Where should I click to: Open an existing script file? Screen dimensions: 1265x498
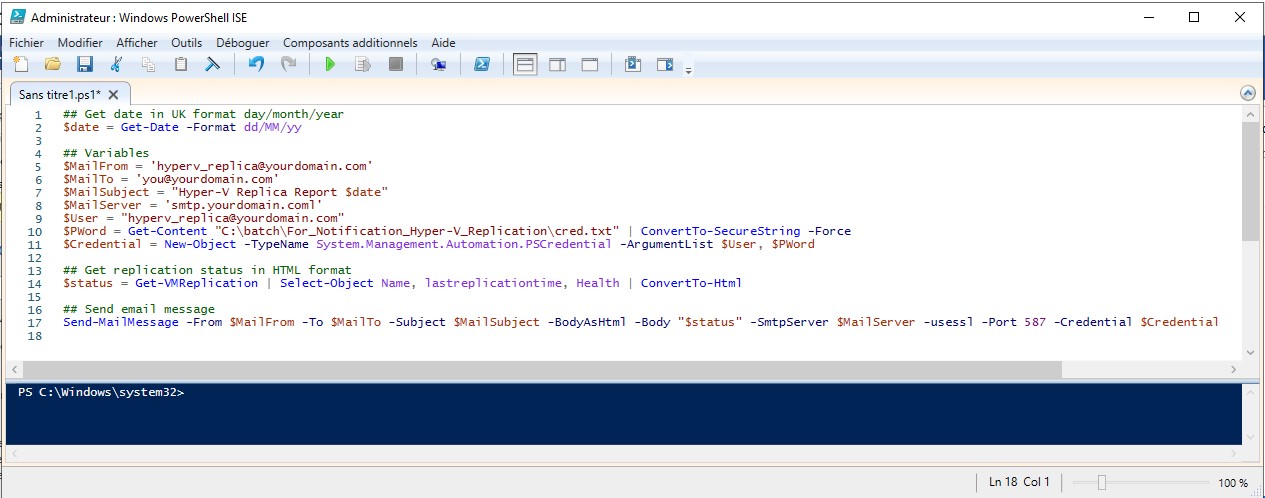52,65
